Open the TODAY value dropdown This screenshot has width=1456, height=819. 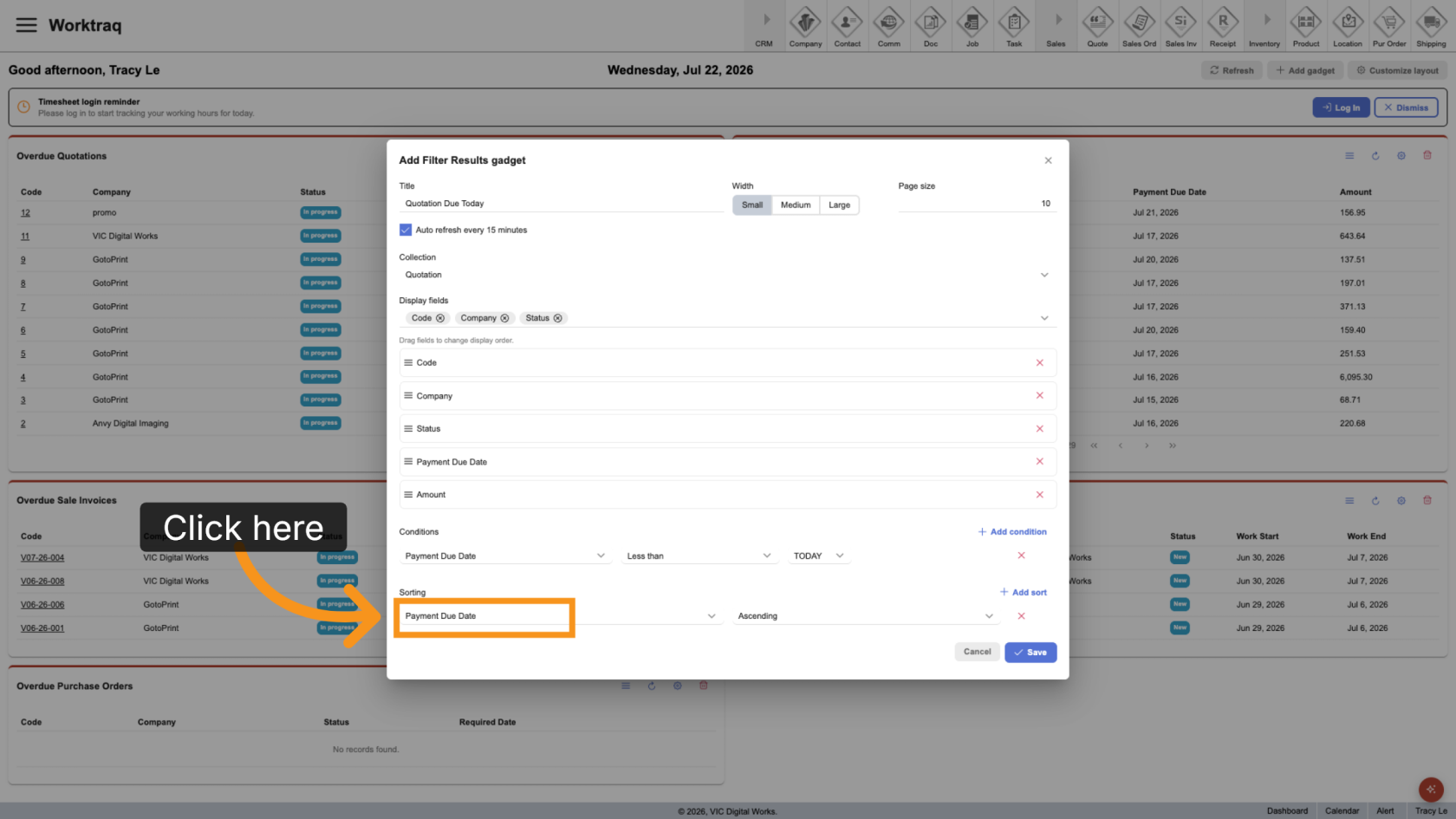tap(818, 556)
